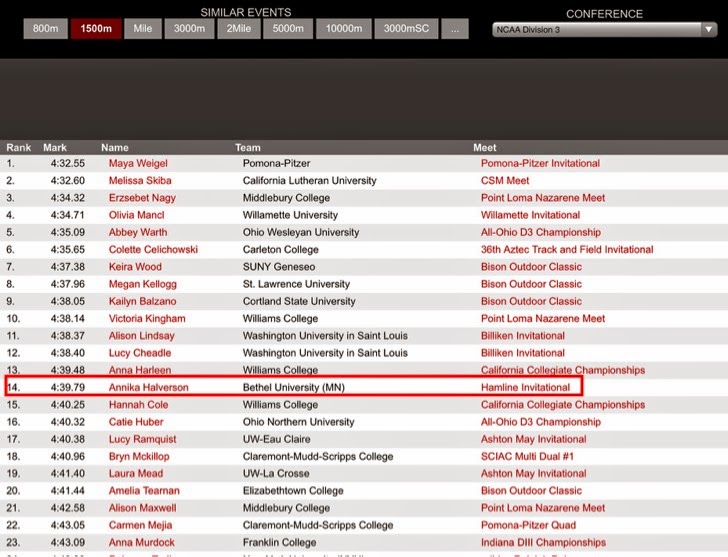
Task: Open Abbey Warth's All-Ohio D3 Championship link
Action: click(541, 232)
